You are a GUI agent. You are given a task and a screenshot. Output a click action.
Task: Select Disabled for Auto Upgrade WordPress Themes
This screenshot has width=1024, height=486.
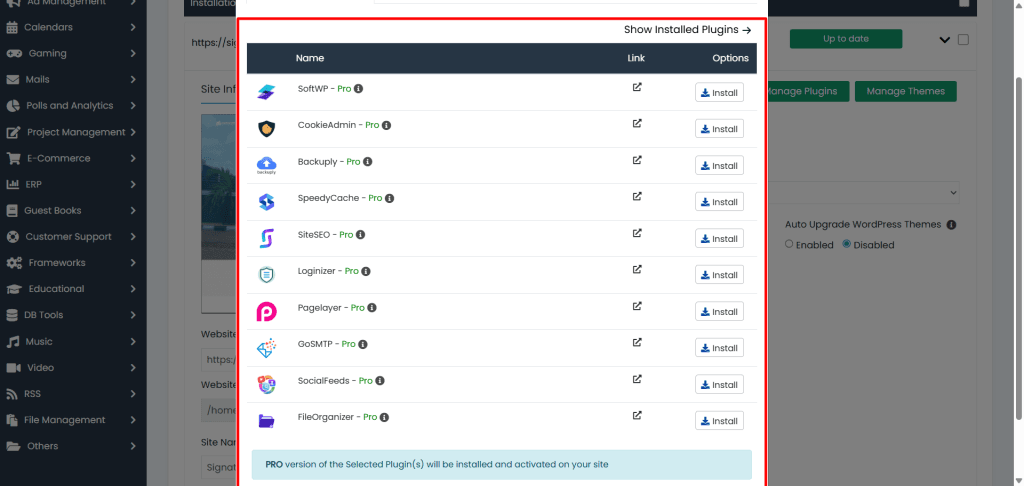[846, 244]
